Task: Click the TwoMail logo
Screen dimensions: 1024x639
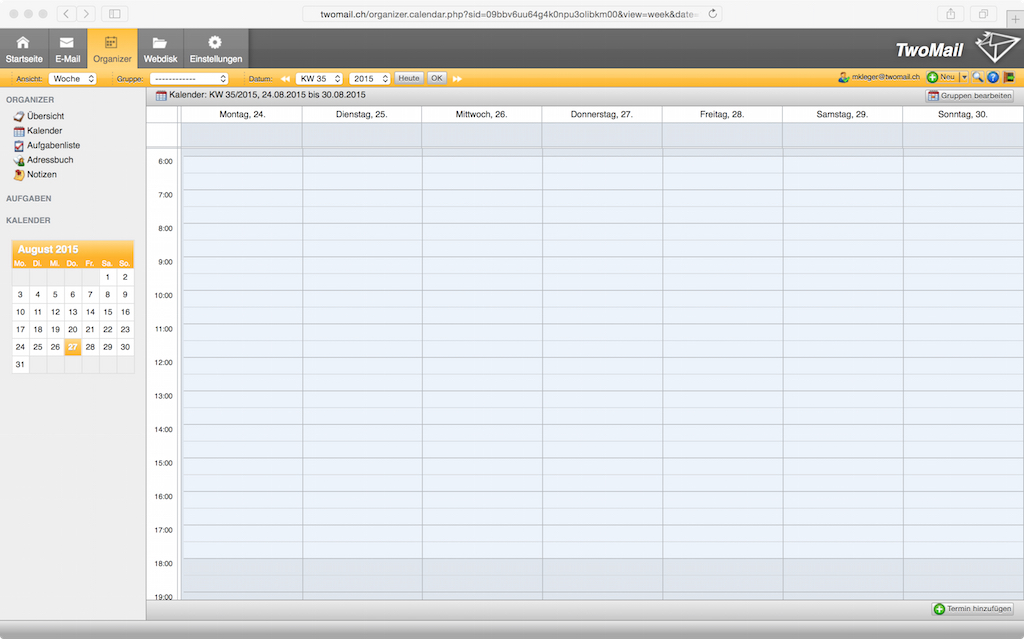Action: [957, 48]
